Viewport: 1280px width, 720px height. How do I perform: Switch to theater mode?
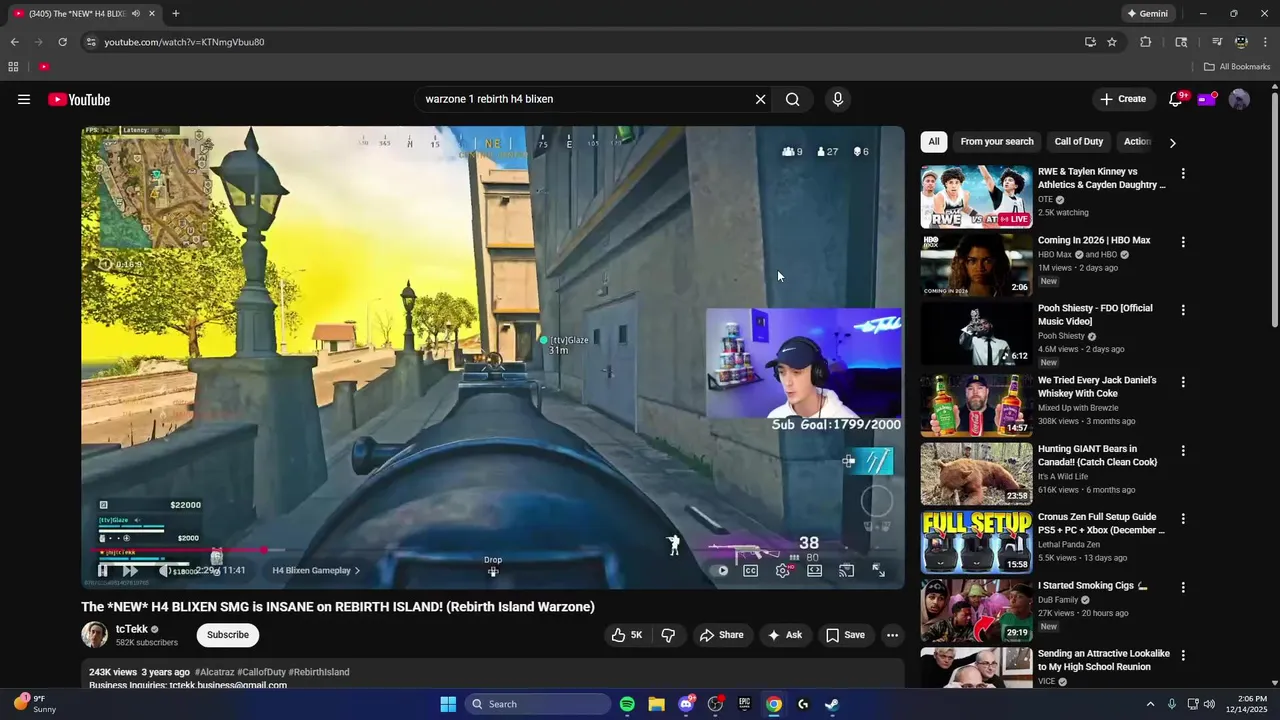coord(815,571)
